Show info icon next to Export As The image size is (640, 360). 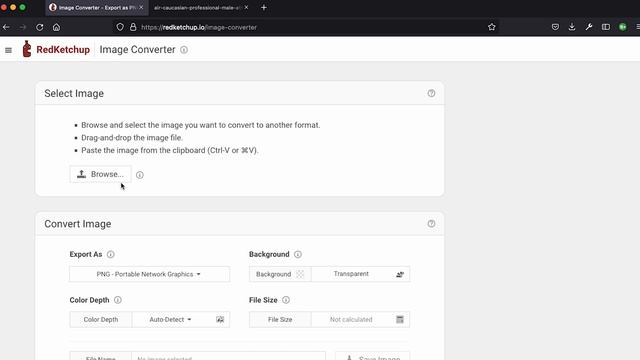(x=111, y=254)
